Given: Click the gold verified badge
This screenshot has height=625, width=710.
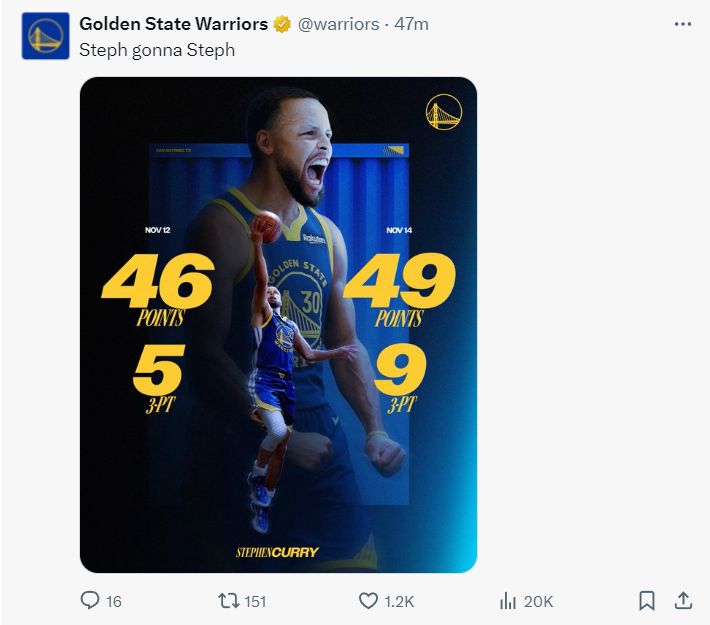Looking at the screenshot, I should (283, 24).
